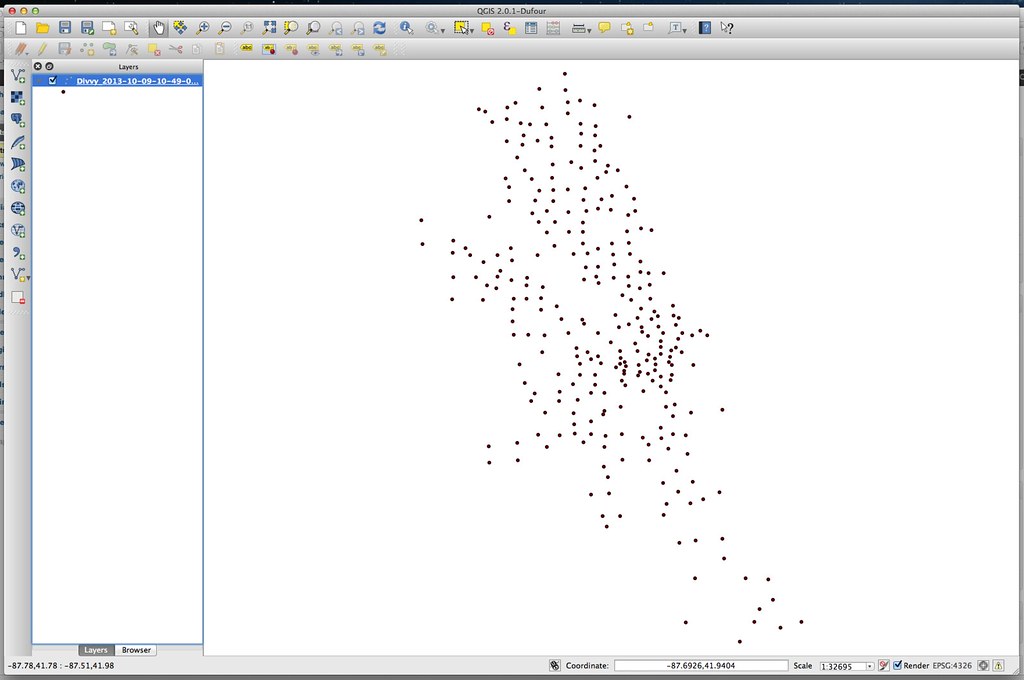Open the log messages warning icon
Viewport: 1024px width, 680px height.
(998, 666)
